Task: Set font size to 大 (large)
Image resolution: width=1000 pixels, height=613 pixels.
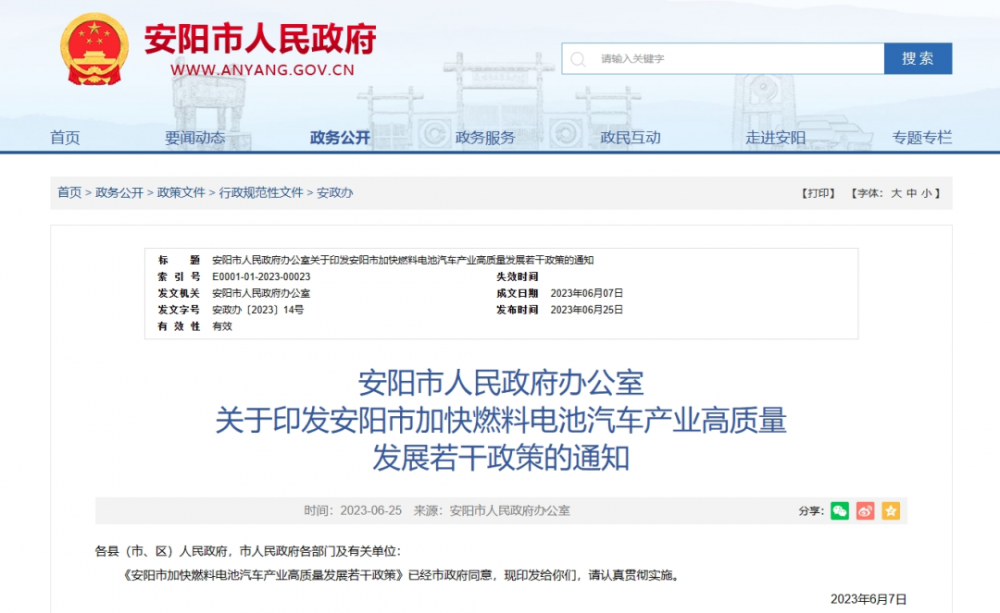Action: 897,193
